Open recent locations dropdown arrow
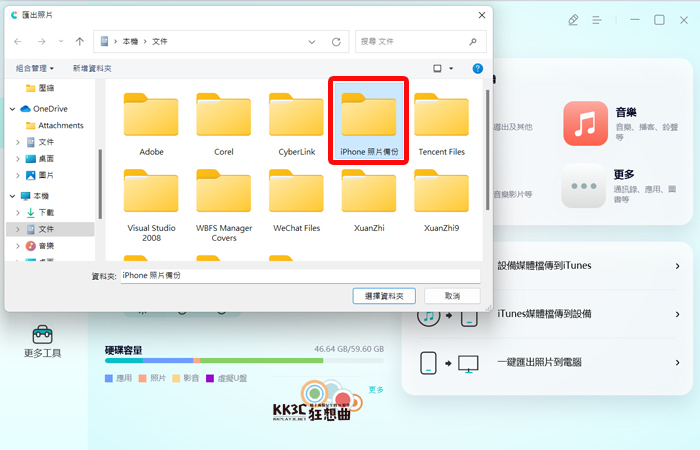Viewport: 700px width, 450px height. (61, 42)
